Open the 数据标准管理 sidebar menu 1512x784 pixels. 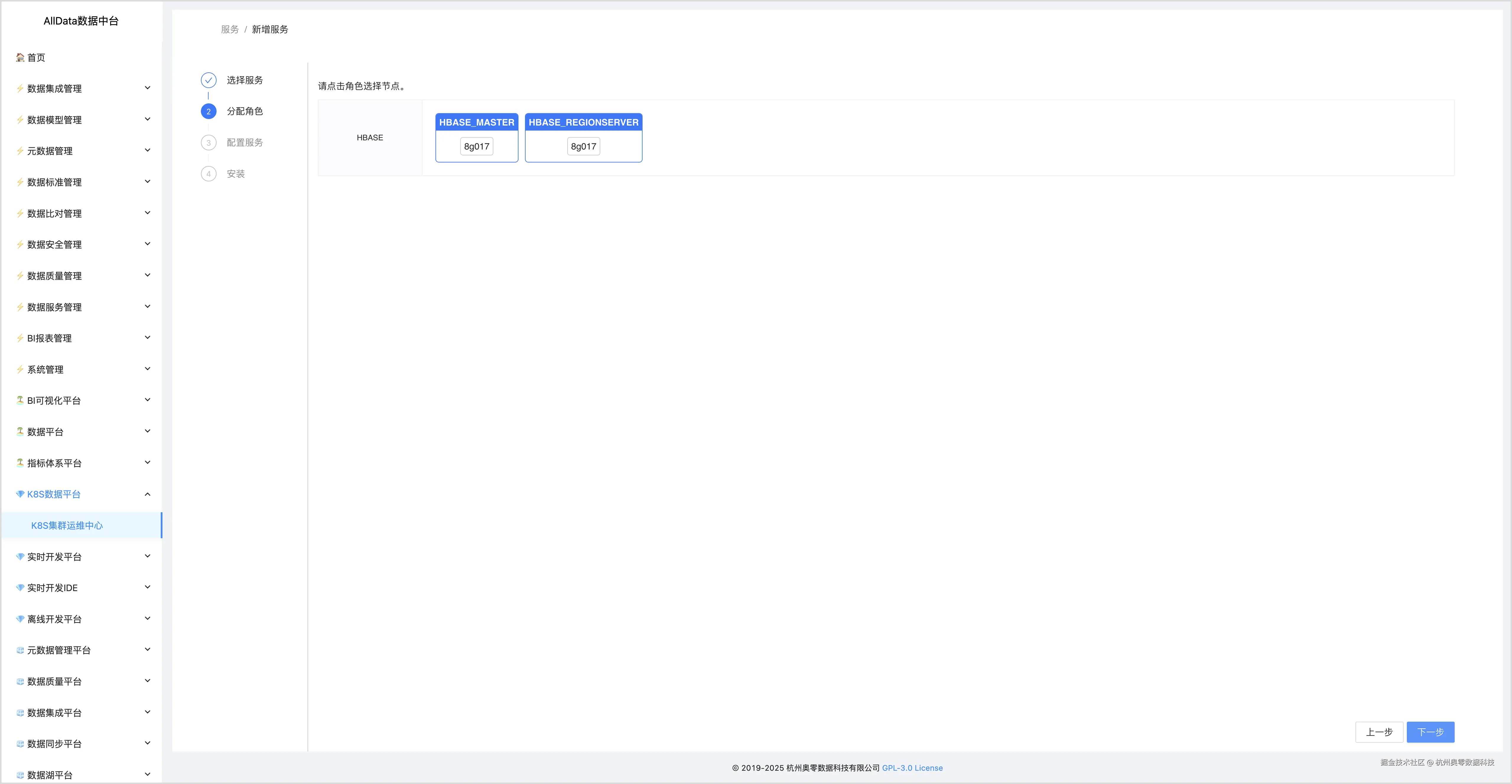tap(55, 183)
